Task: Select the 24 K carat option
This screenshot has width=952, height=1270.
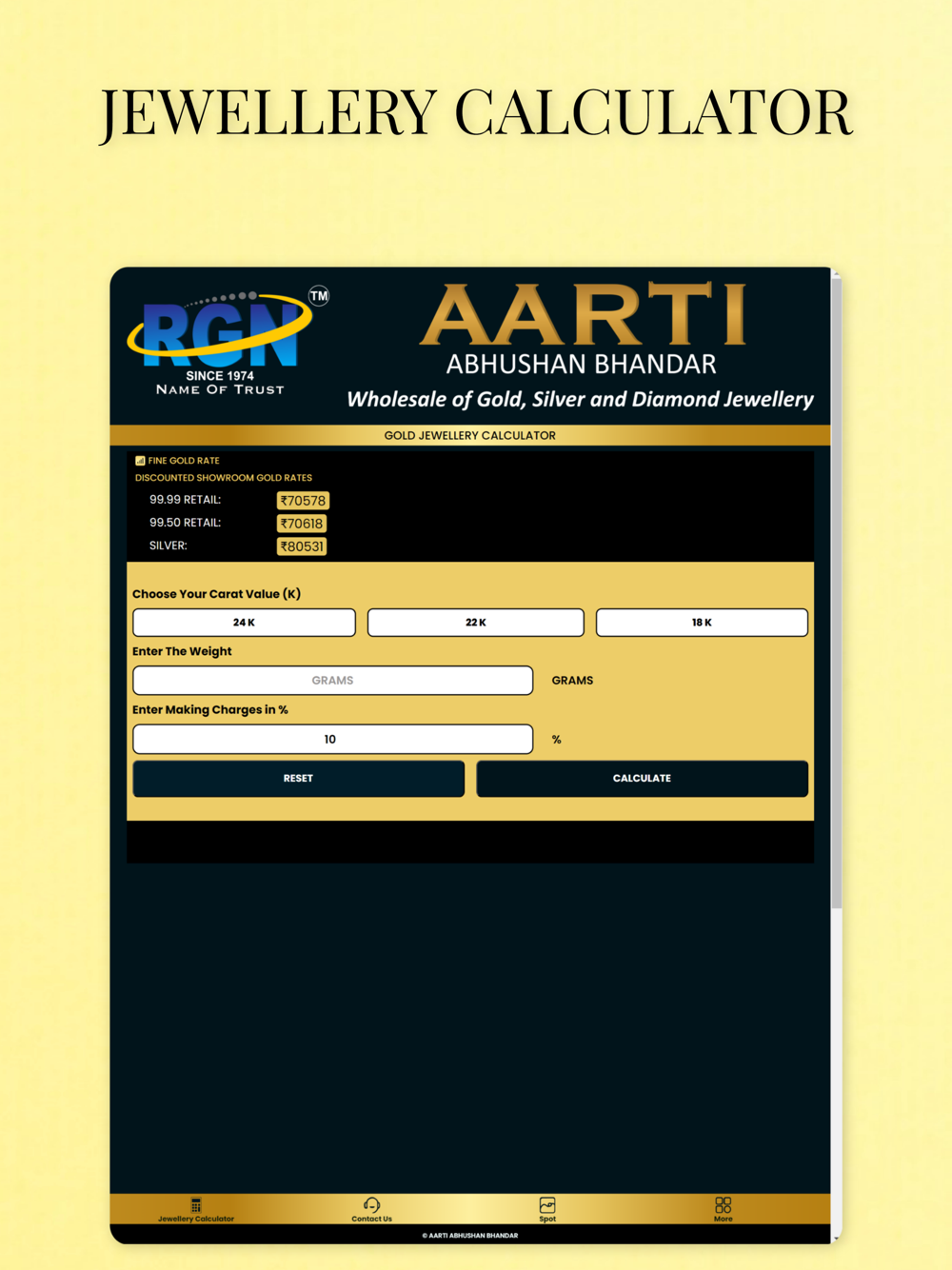Action: 244,623
